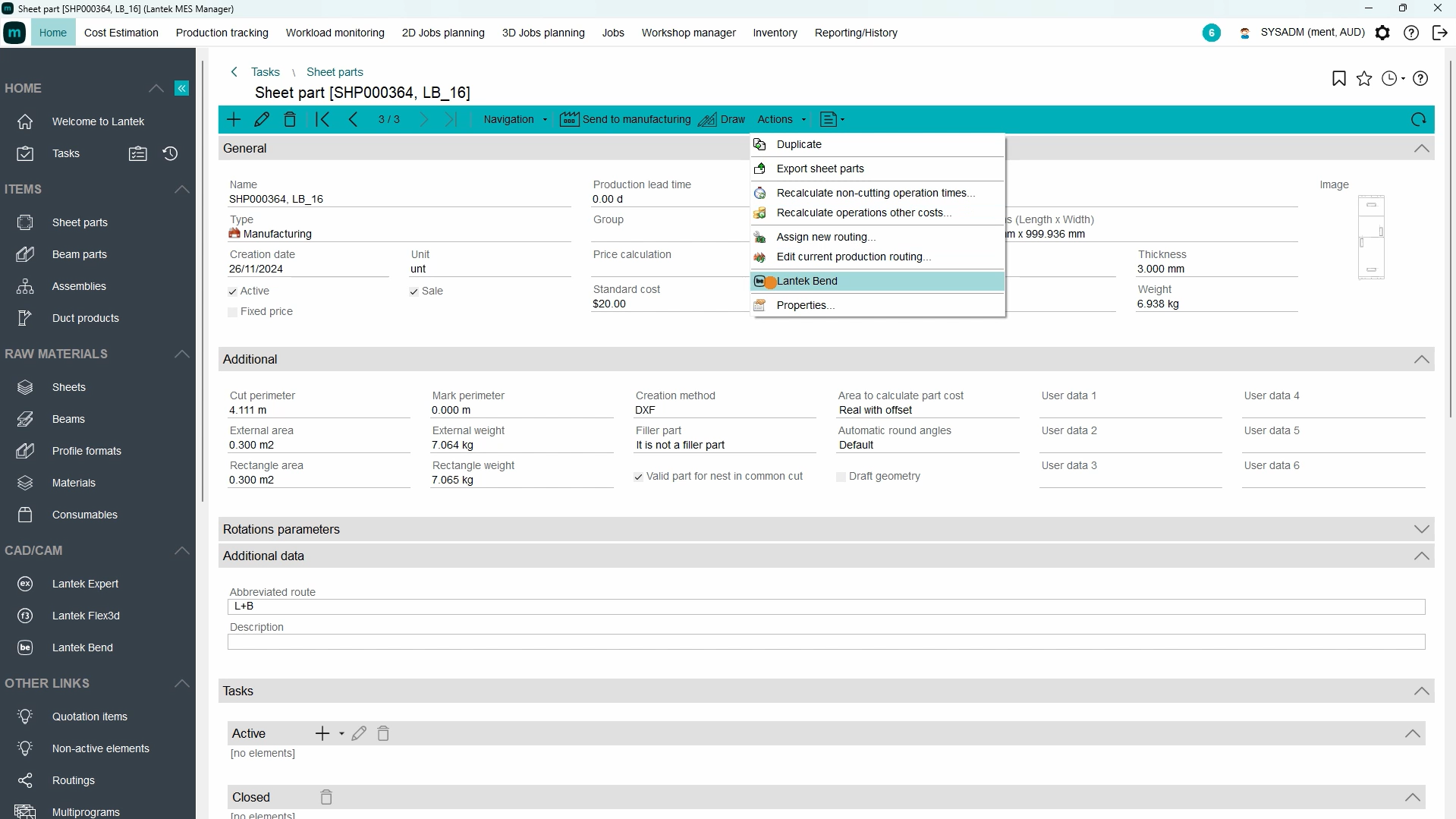Add an active task with plus icon
The height and width of the screenshot is (819, 1456).
(322, 733)
